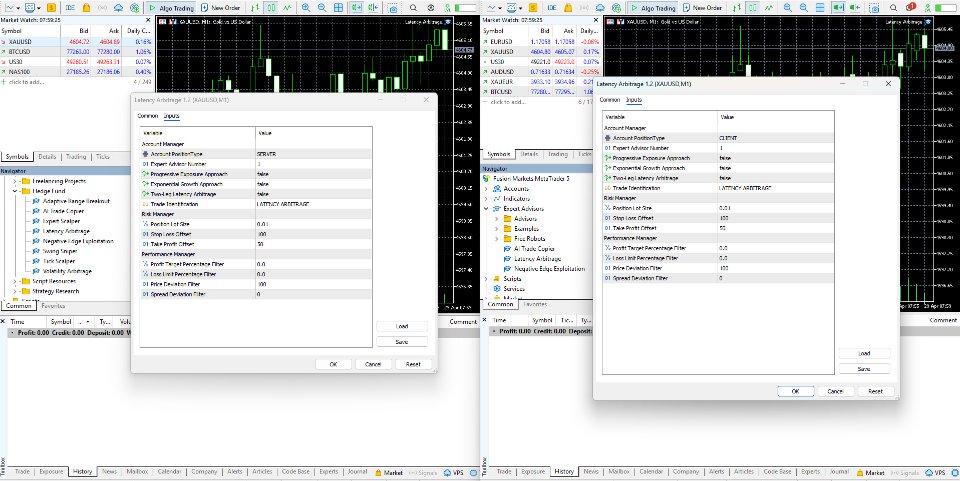Open search magnifier in left terminal toolbar
960x481 pixels.
[413, 8]
